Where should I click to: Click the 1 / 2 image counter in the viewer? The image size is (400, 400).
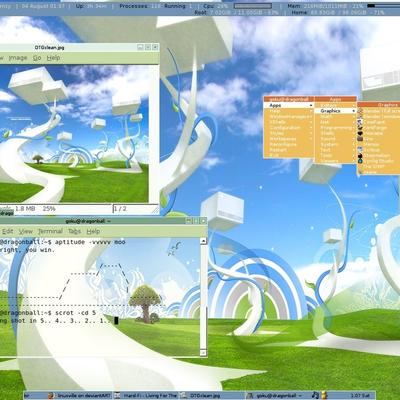120,209
